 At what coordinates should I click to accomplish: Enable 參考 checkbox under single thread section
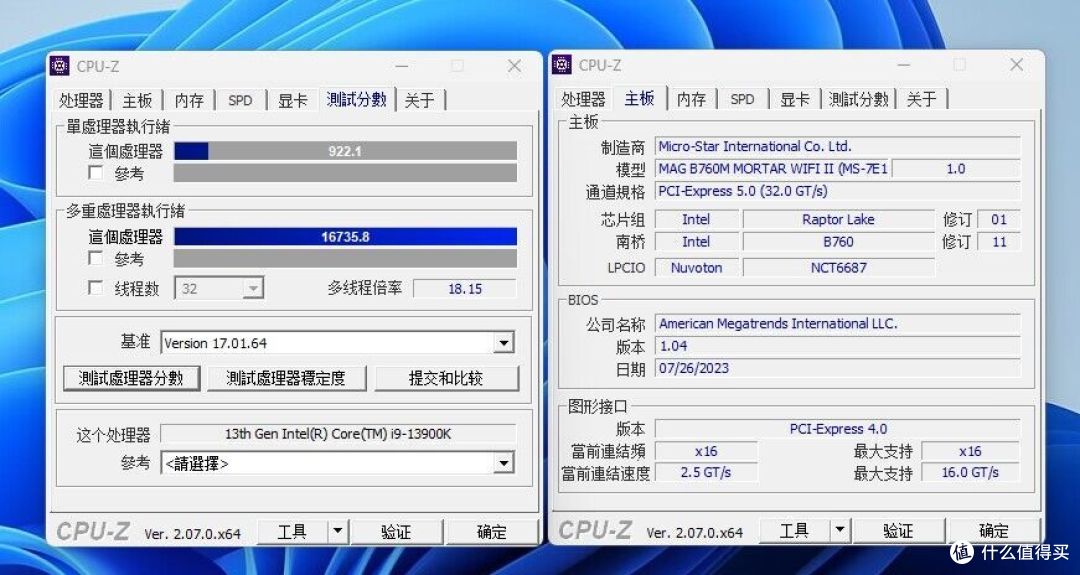pos(95,173)
